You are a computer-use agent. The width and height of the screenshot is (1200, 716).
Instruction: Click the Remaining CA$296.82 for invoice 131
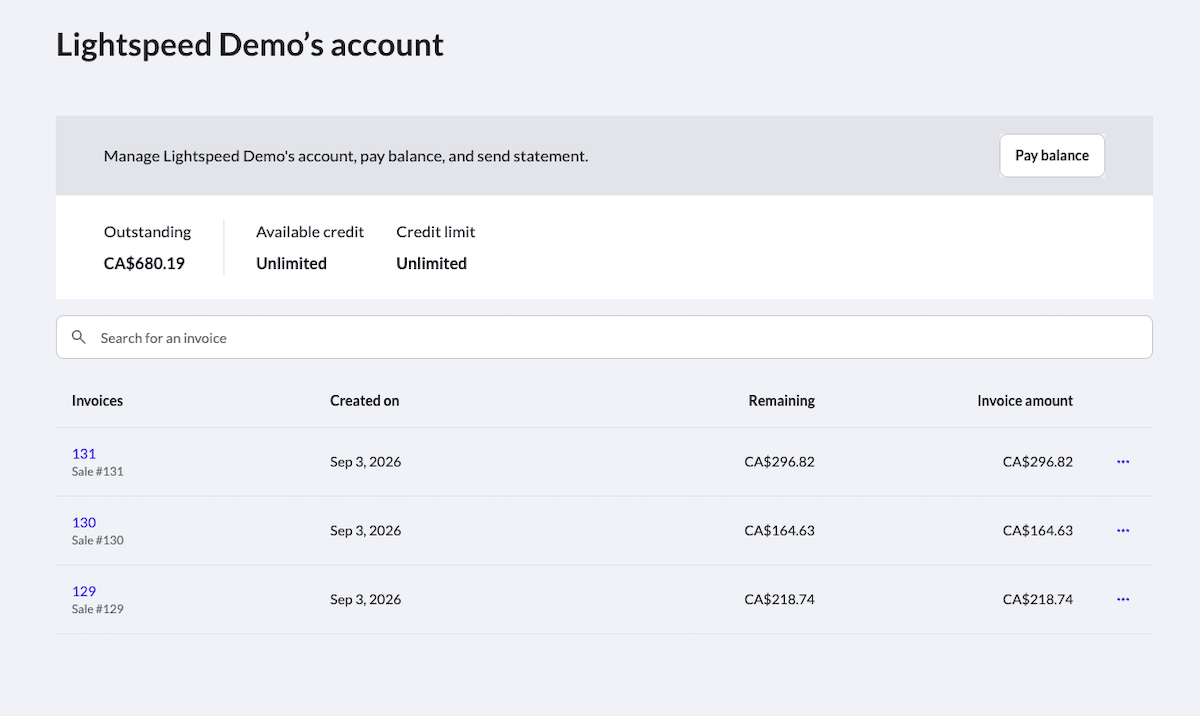click(x=780, y=462)
